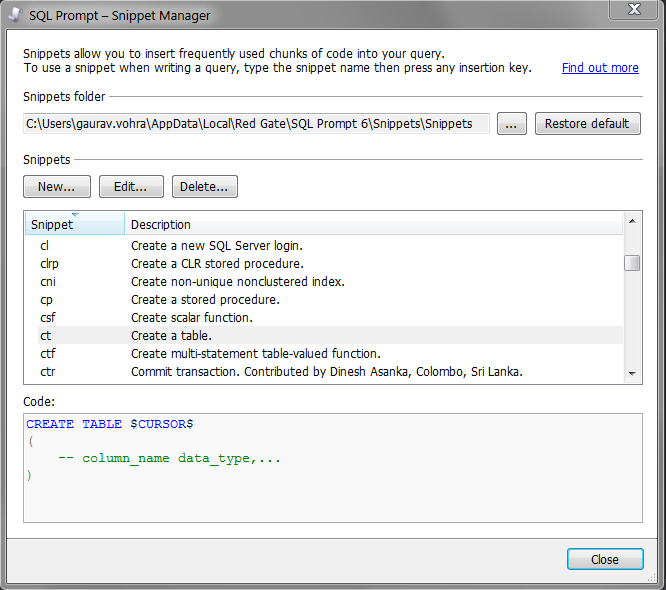Viewport: 666px width, 590px height.
Task: Select the ctf snippet row
Action: pos(330,353)
